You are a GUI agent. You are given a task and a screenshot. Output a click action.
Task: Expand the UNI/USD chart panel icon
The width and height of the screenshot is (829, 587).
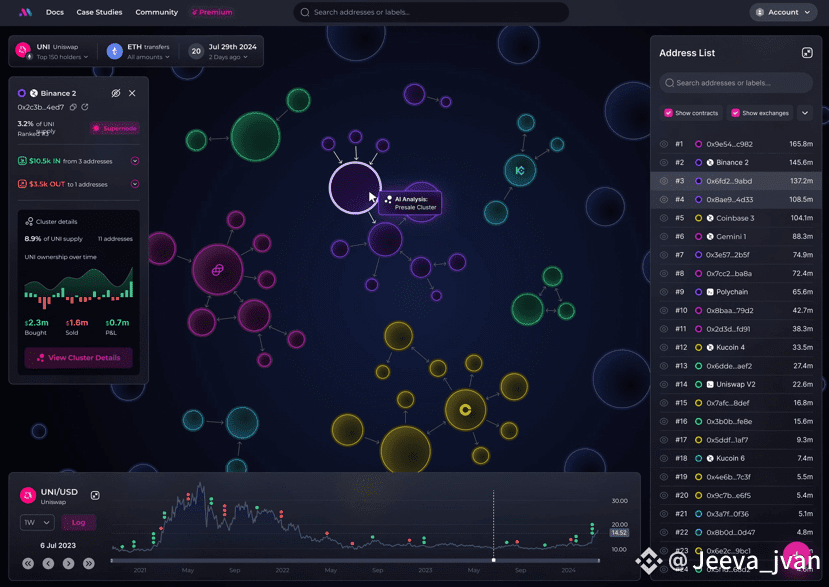click(95, 495)
